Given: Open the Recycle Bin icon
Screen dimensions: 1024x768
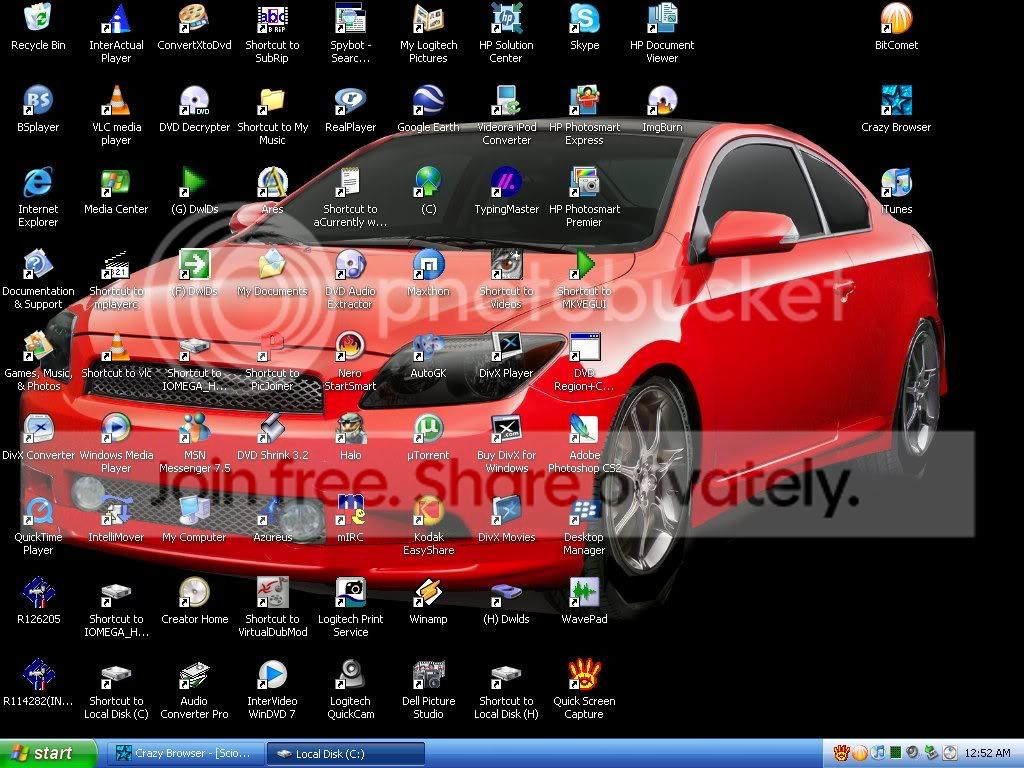Looking at the screenshot, I should [38, 20].
